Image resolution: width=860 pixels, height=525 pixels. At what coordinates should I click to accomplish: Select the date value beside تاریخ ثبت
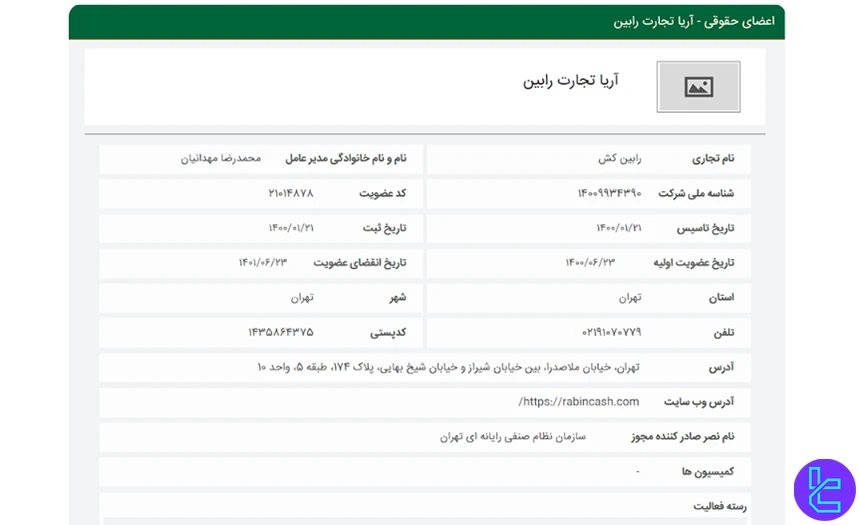tap(291, 228)
